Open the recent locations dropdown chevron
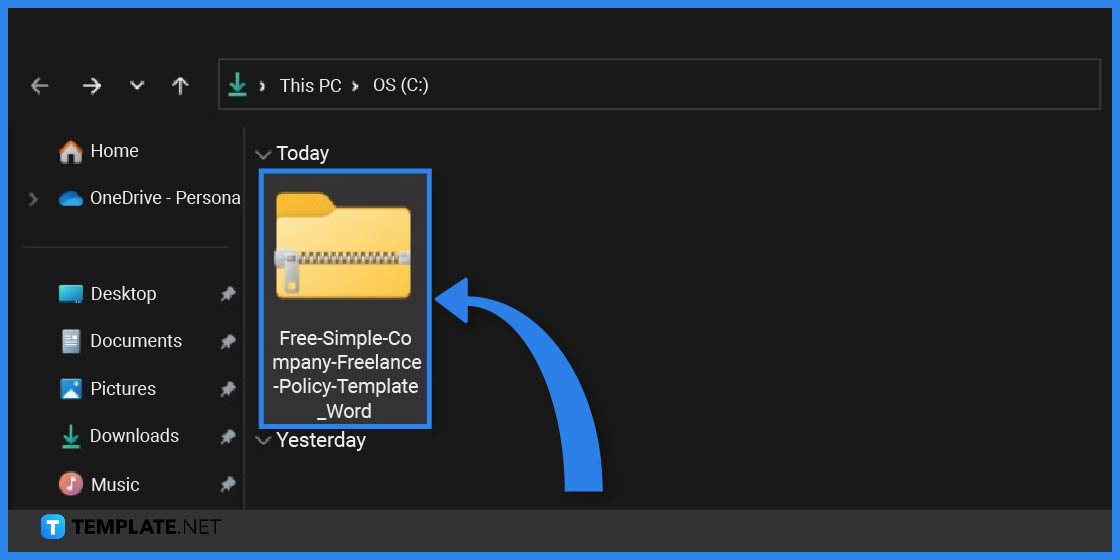 click(137, 86)
